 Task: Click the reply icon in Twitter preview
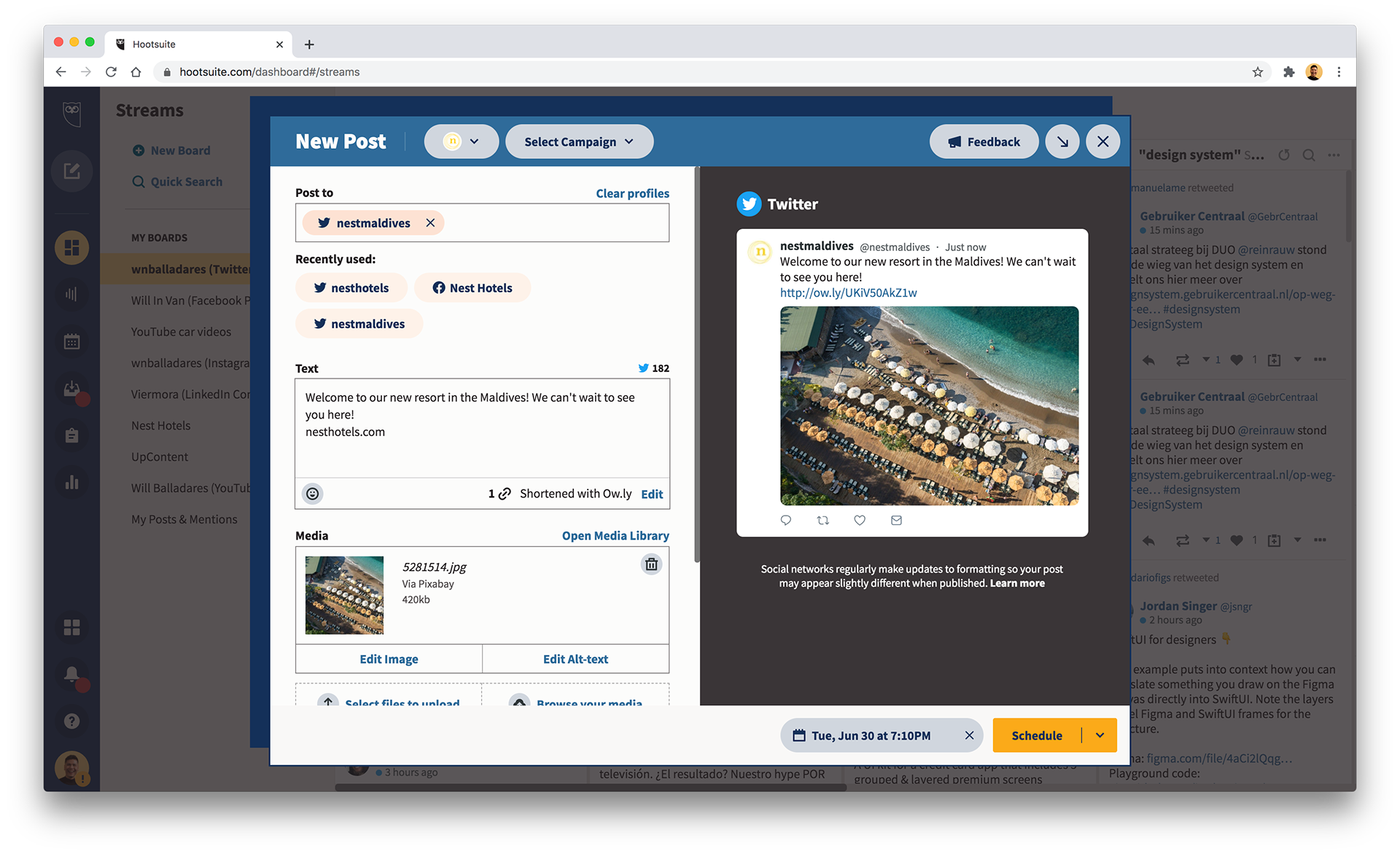(x=786, y=521)
